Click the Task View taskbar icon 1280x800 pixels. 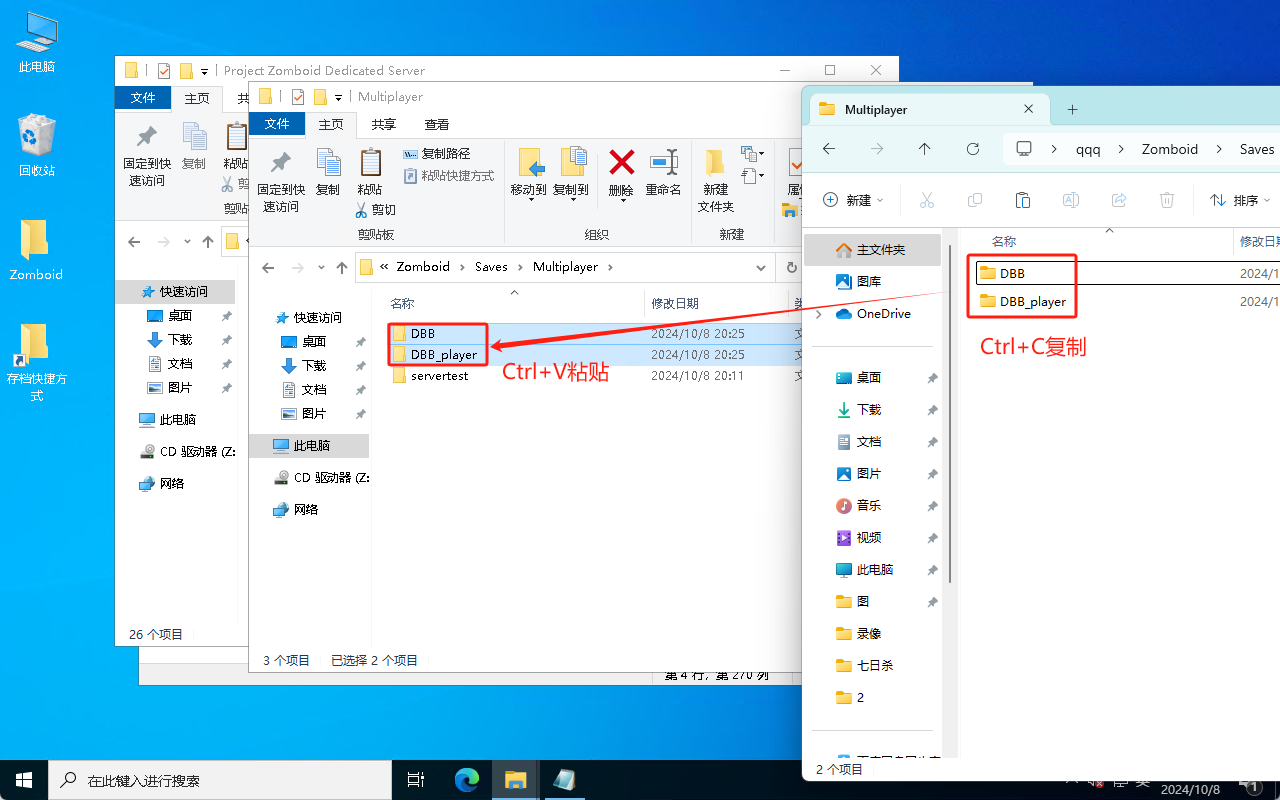[416, 780]
